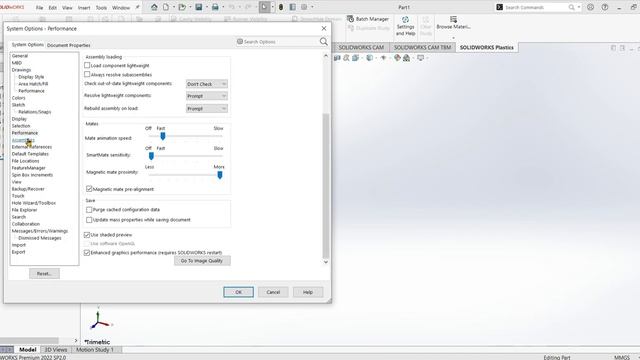Select External References in options list
640x360 pixels.
coord(32,147)
